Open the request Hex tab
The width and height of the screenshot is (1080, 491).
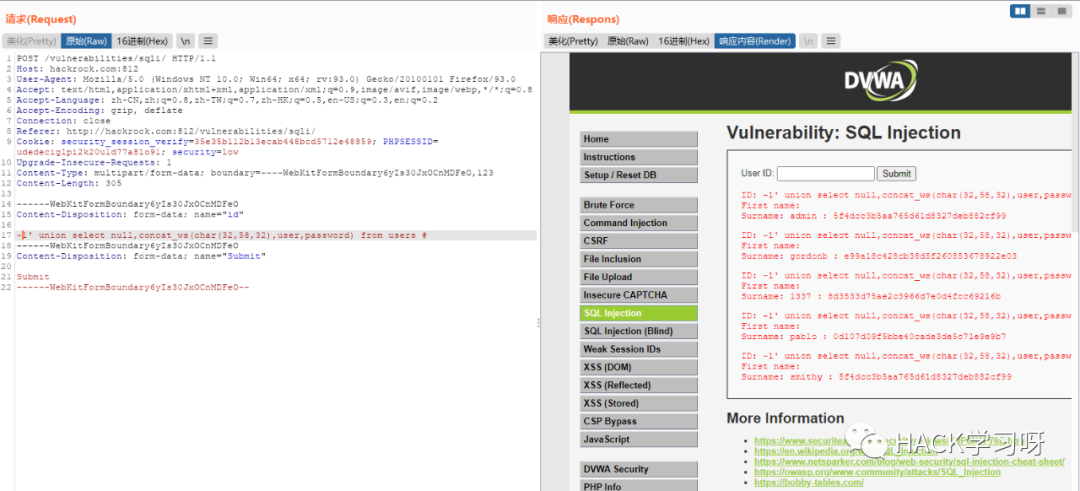[142, 41]
